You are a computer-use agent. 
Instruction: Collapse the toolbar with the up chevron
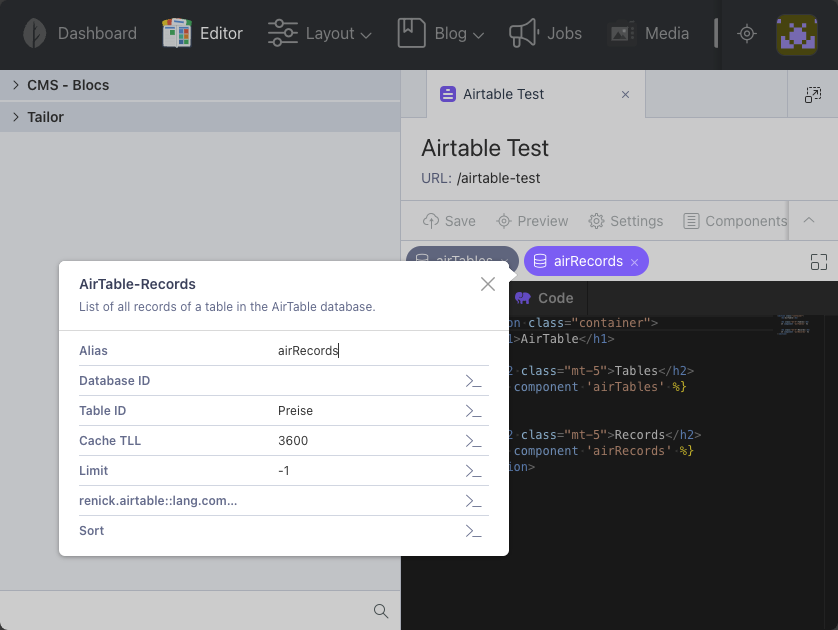pyautogui.click(x=809, y=220)
